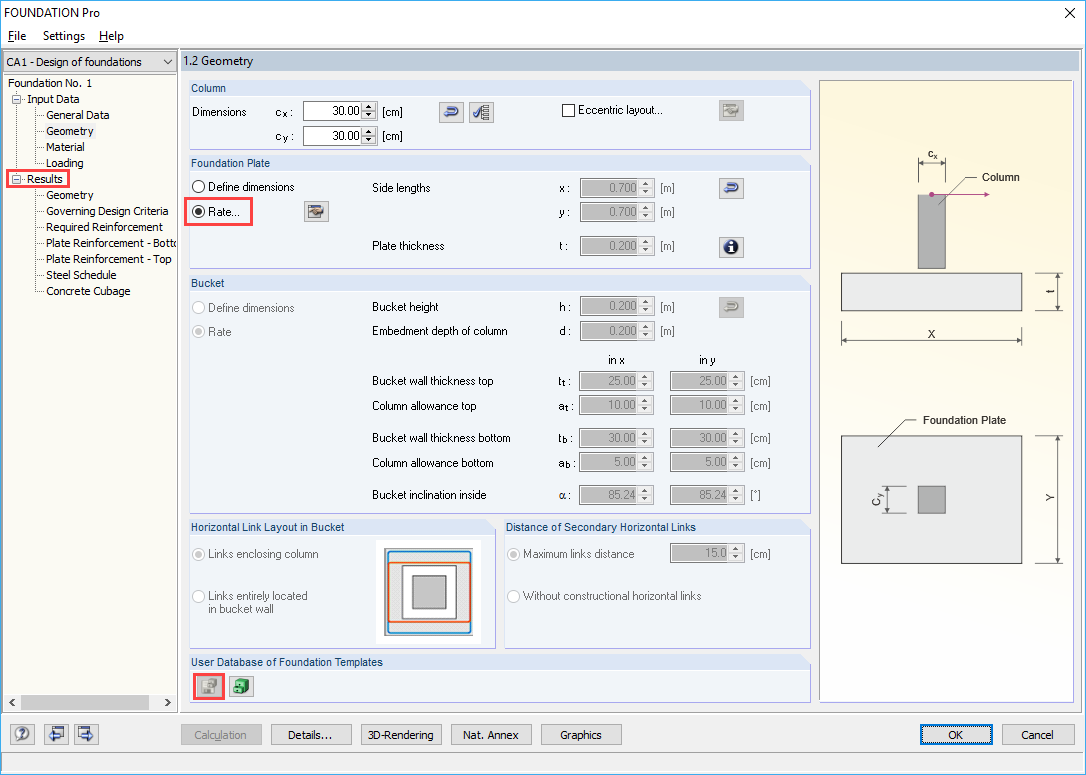
Task: Select Material under Input Data
Action: [x=65, y=147]
